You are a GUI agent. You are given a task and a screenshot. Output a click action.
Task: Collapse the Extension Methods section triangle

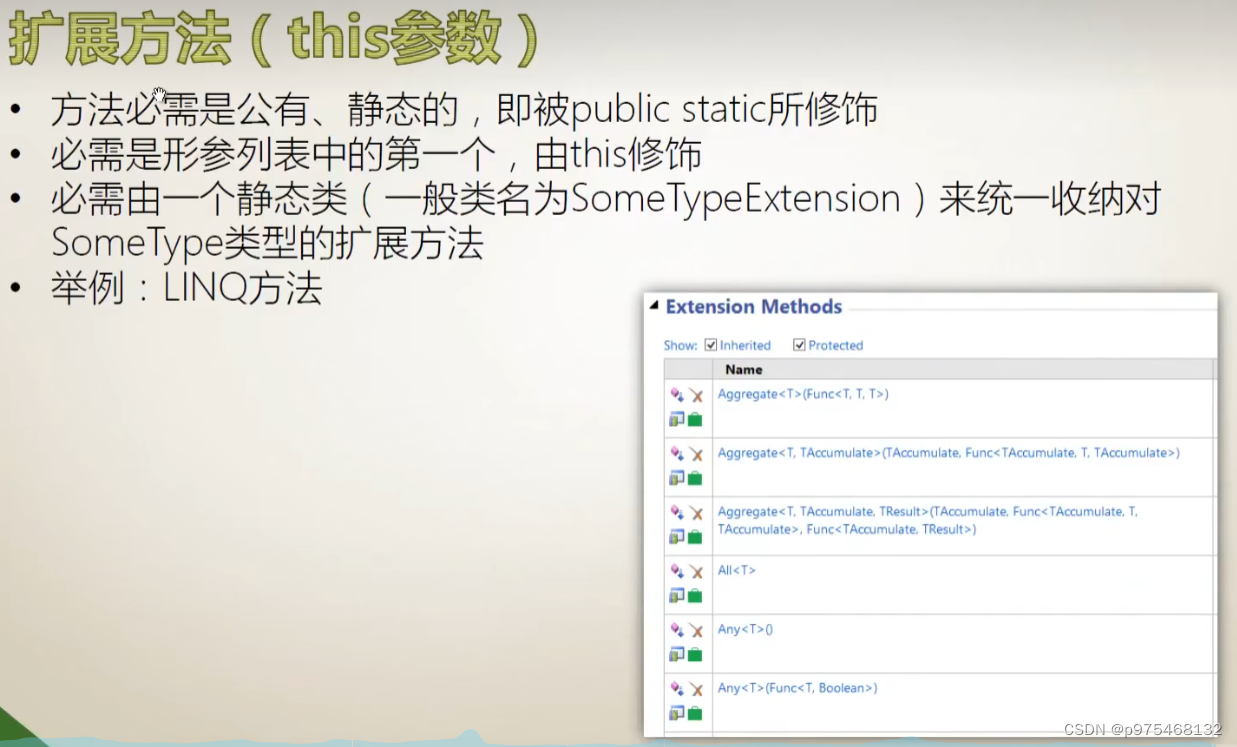654,306
